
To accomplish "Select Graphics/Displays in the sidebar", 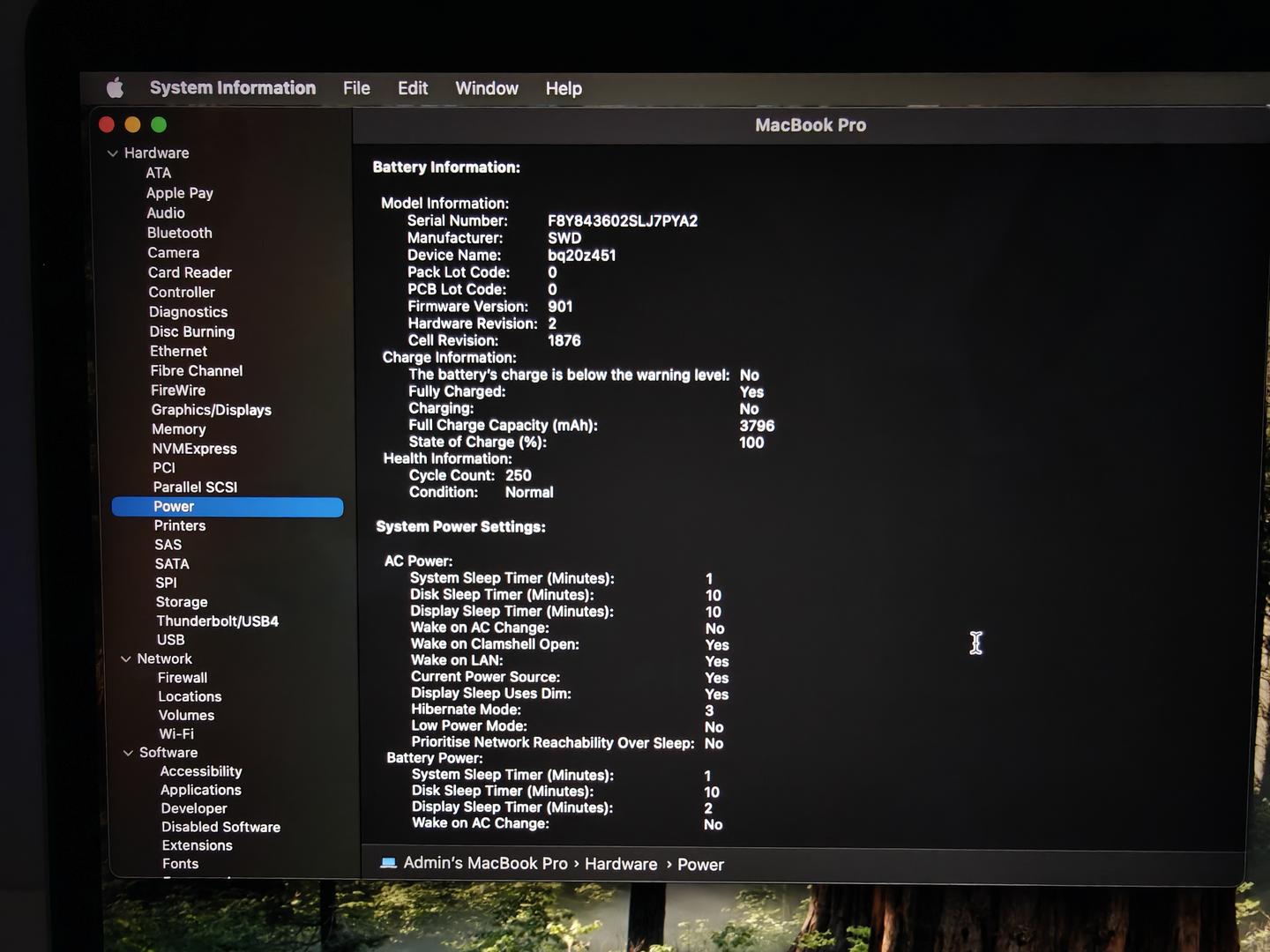I will (211, 410).
